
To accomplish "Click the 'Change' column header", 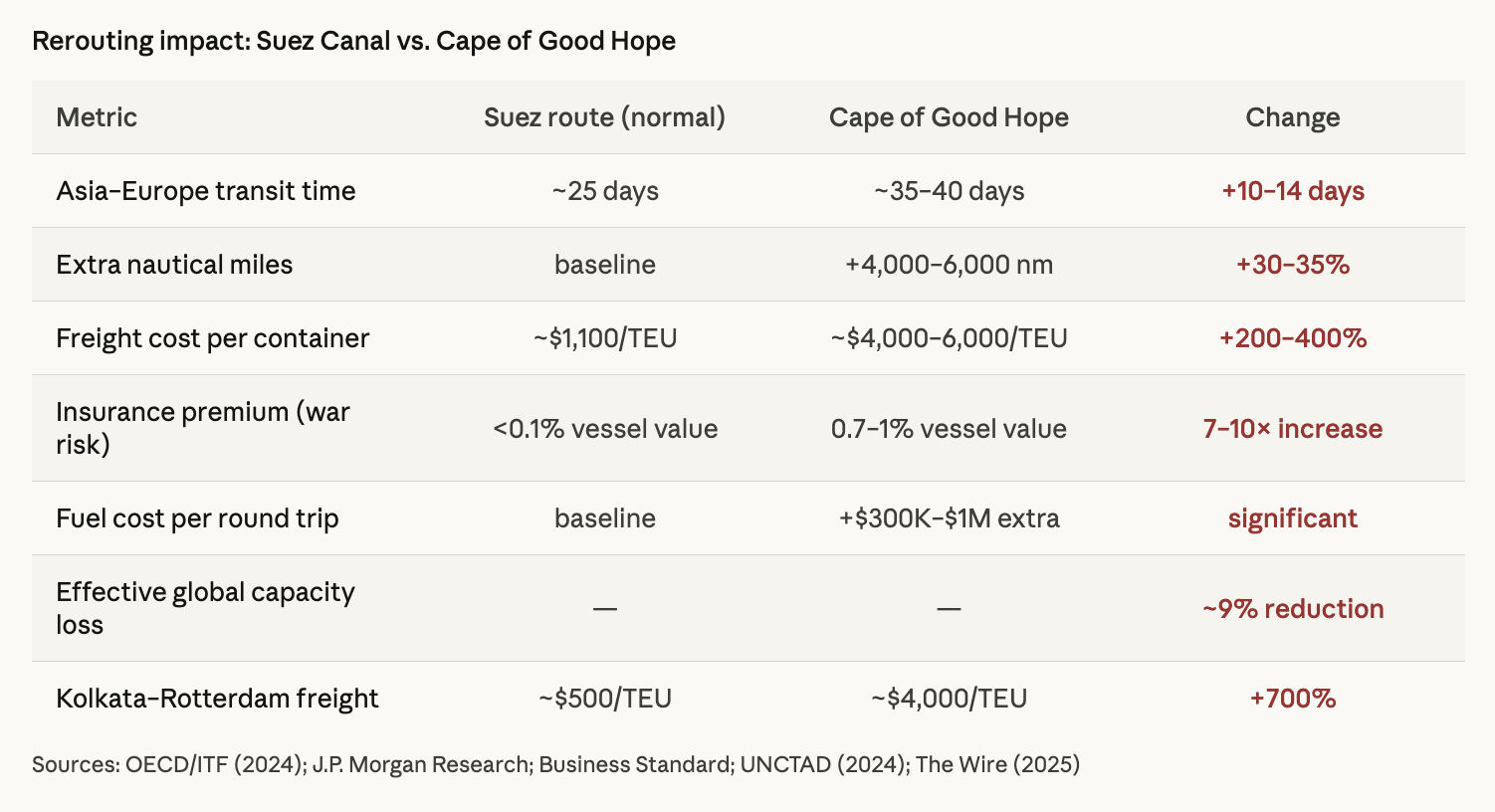I will coord(1292,117).
